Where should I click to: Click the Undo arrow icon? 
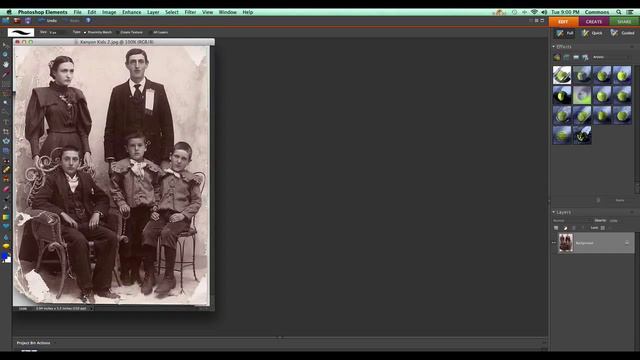pos(41,20)
